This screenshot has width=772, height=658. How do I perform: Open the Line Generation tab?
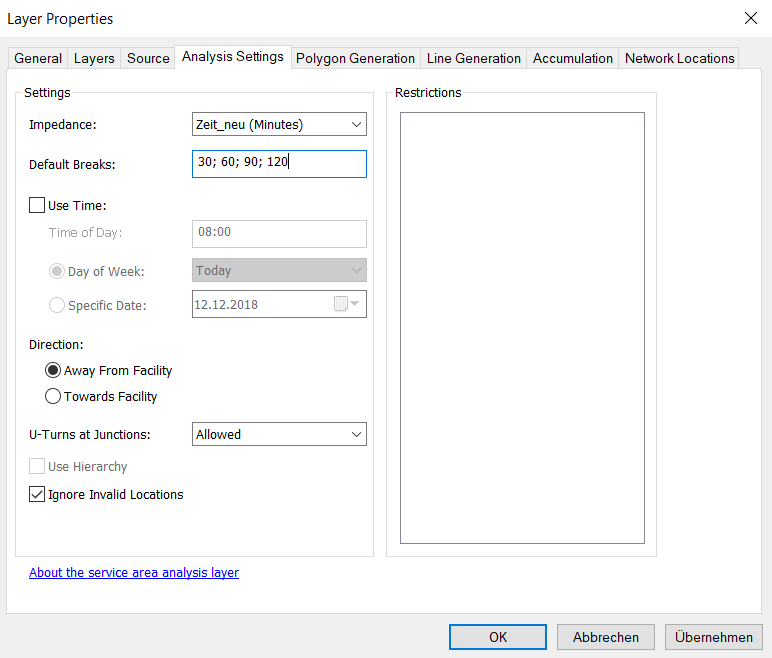click(x=474, y=58)
